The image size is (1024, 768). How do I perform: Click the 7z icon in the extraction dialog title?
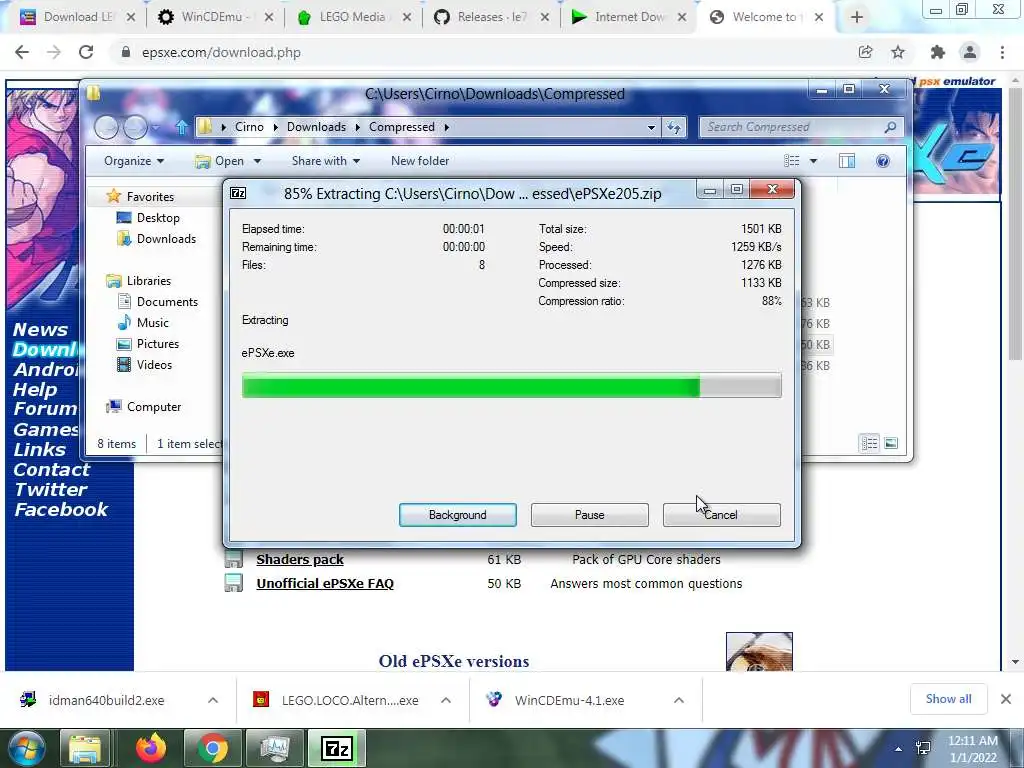[238, 193]
